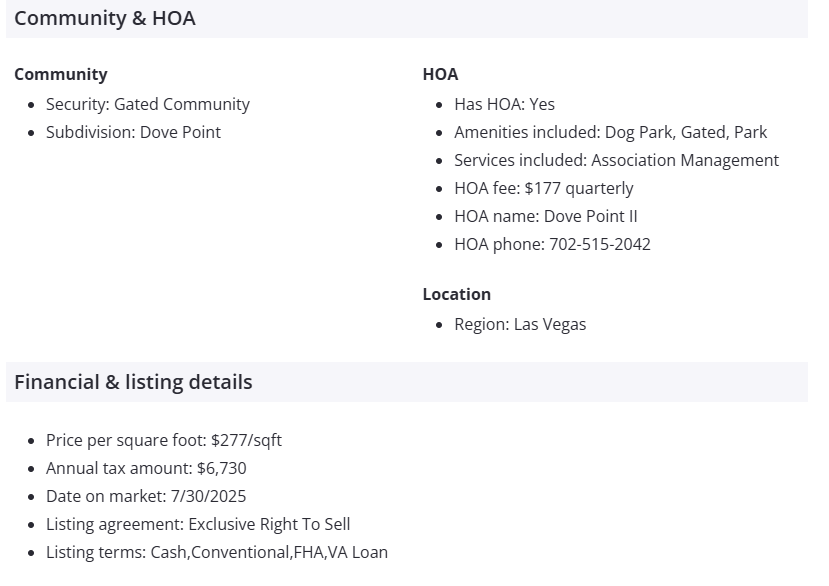Click the Location subheading
The image size is (829, 586).
(456, 294)
